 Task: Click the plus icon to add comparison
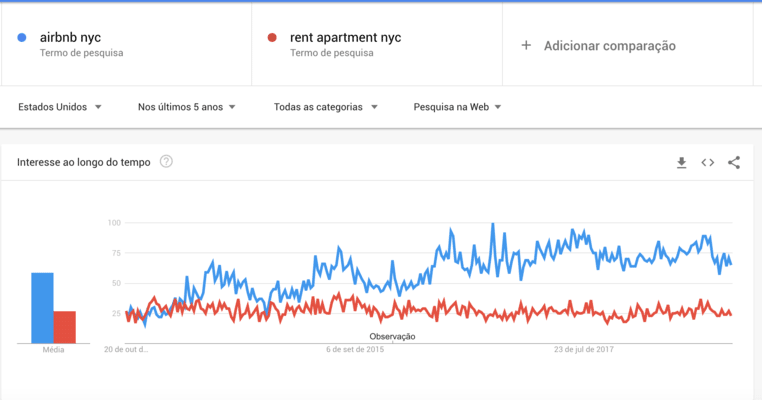(x=526, y=45)
